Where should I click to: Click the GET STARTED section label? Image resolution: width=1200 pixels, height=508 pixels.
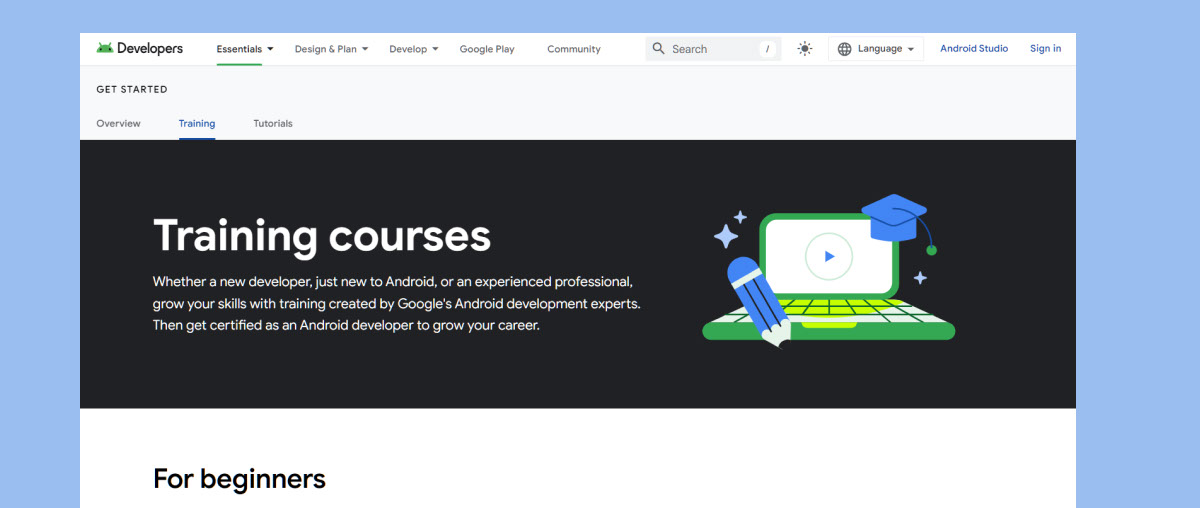132,90
